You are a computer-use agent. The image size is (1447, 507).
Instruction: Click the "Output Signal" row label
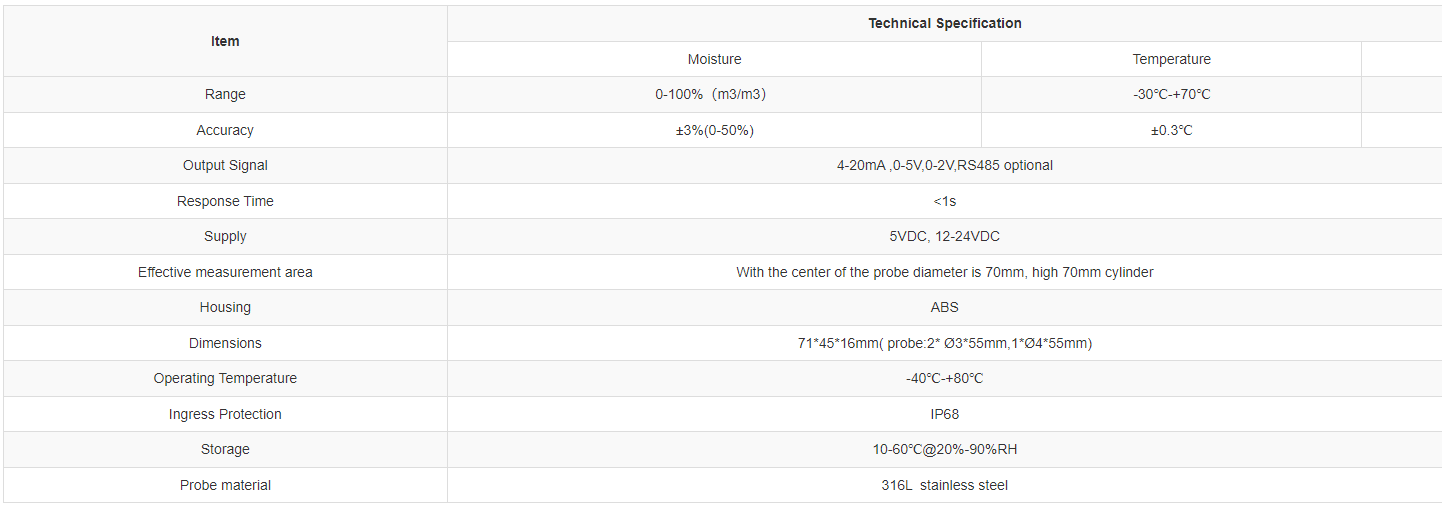(x=225, y=165)
